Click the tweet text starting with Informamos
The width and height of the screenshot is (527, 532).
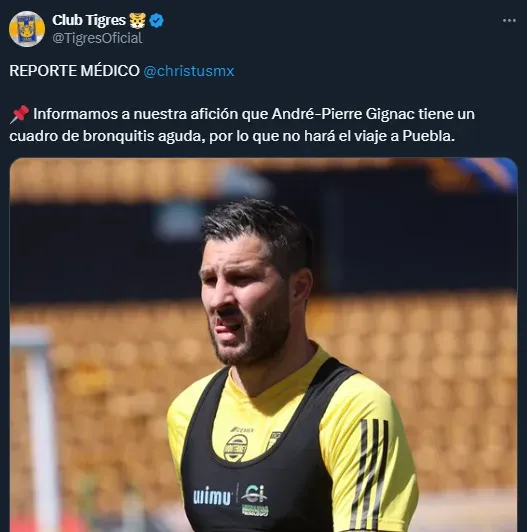tap(242, 125)
